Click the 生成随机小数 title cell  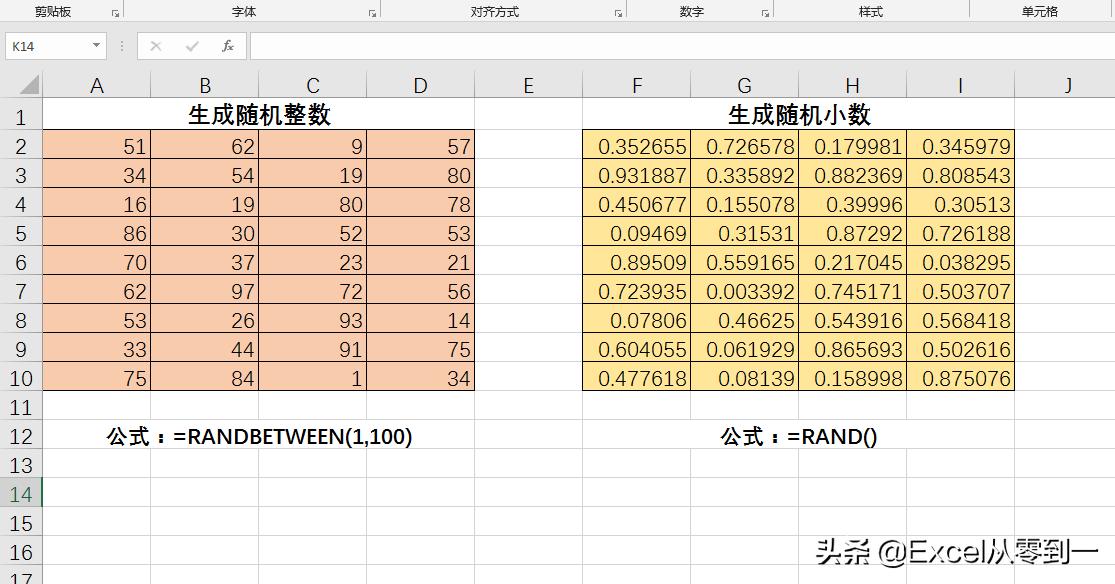coord(797,115)
